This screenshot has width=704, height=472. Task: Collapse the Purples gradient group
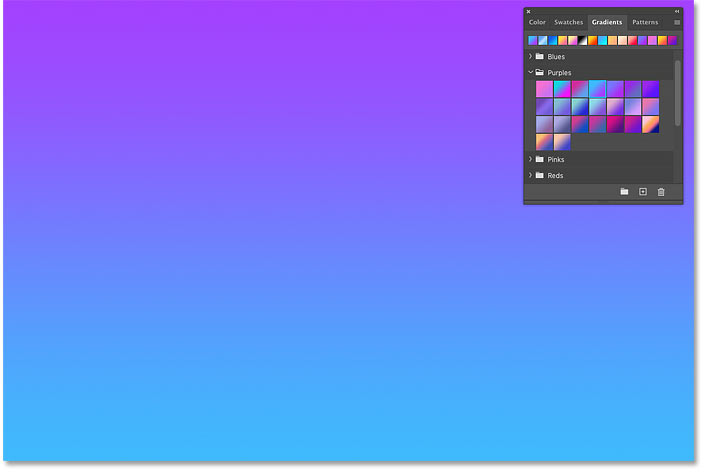(x=530, y=72)
